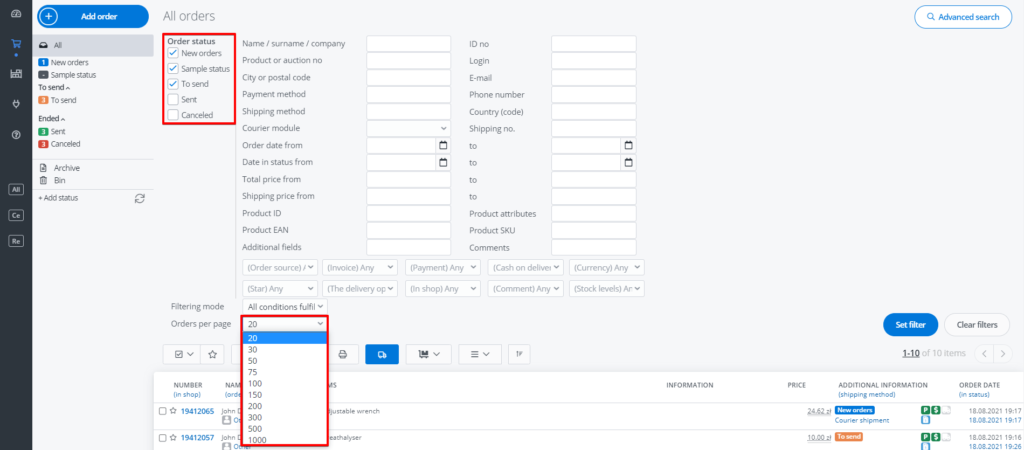Apply filters with Set filter
The height and width of the screenshot is (450, 1024).
(910, 325)
